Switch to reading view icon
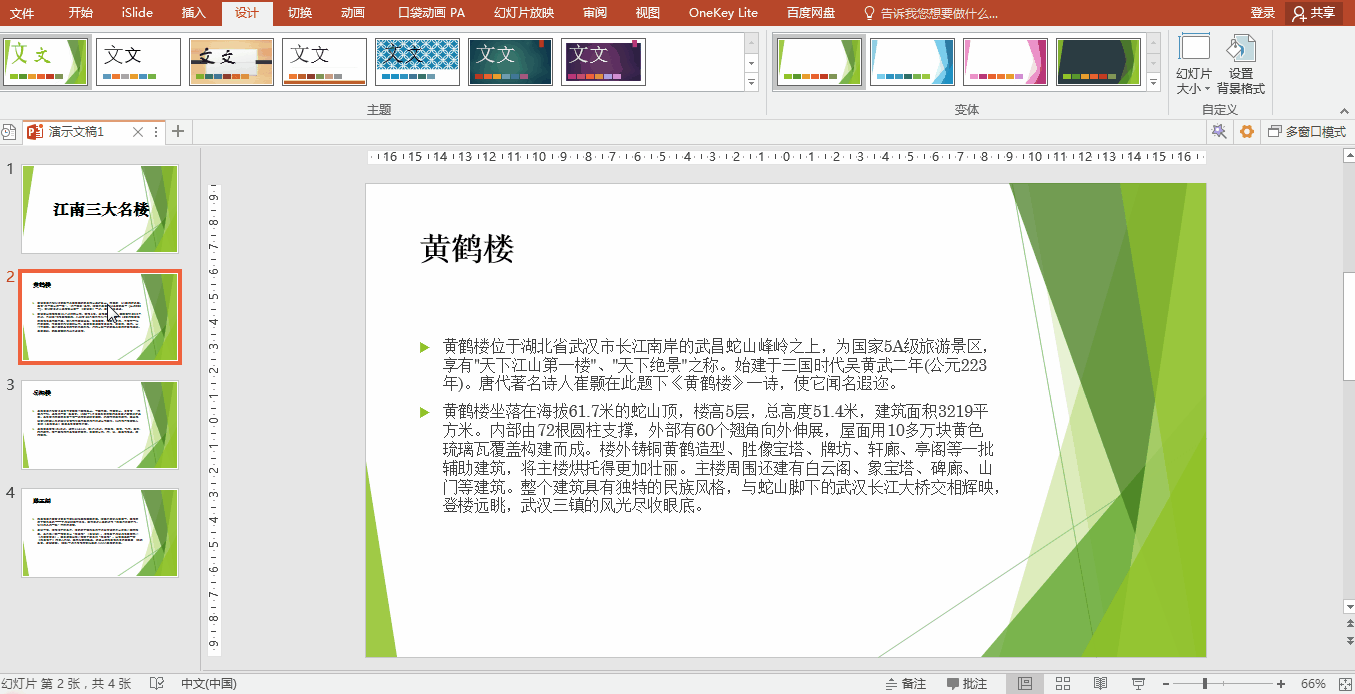 click(1100, 684)
